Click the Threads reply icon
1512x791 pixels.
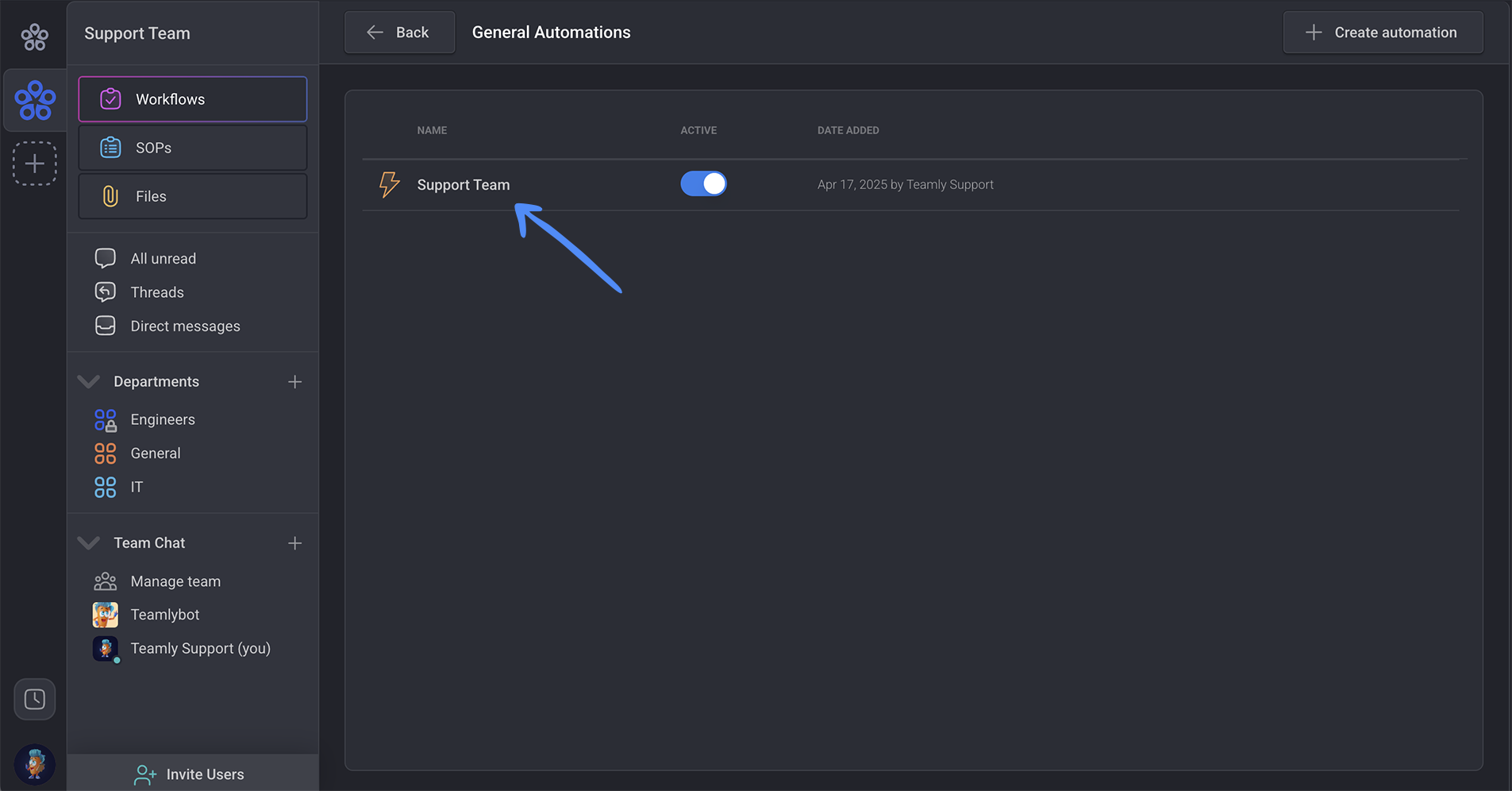click(x=105, y=292)
